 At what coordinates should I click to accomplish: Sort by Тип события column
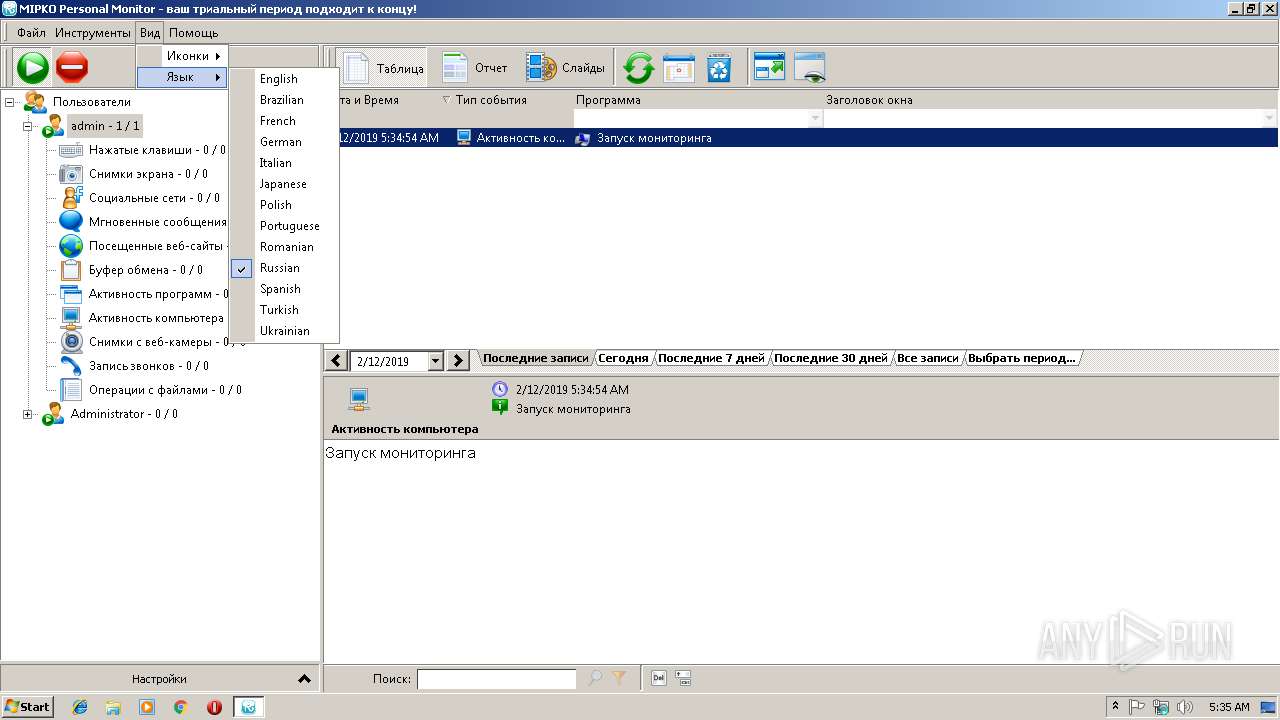(491, 100)
